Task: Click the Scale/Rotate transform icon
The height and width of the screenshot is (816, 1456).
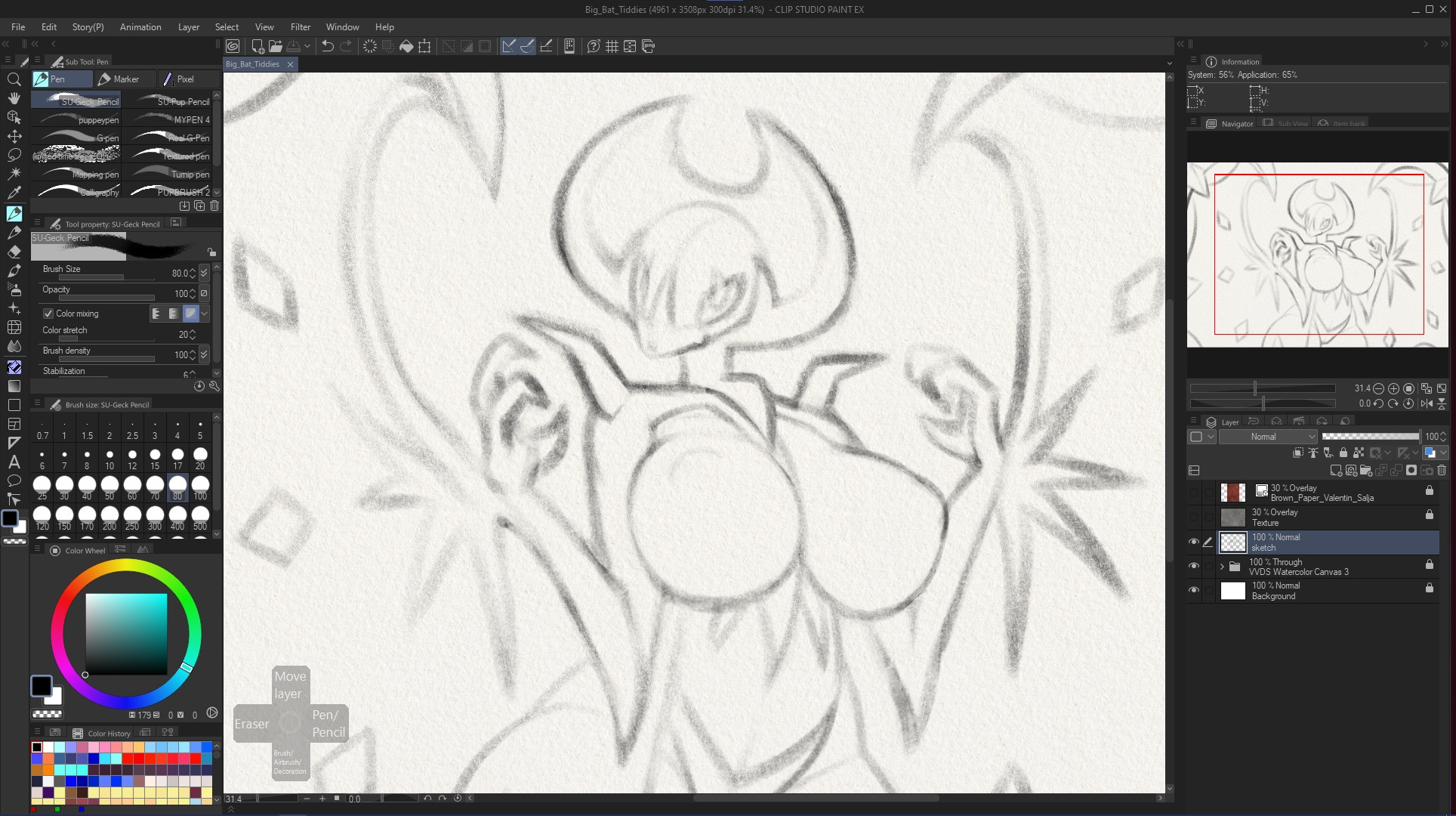Action: pos(424,46)
